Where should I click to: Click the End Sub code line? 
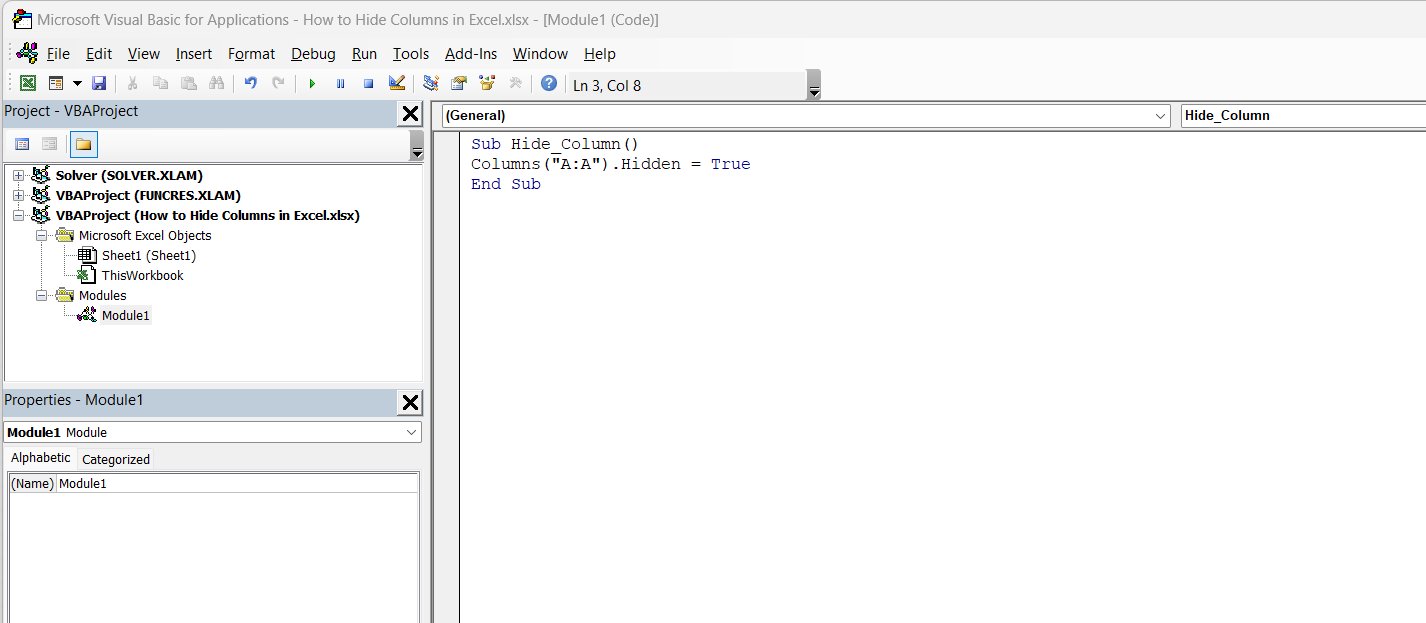[x=506, y=184]
